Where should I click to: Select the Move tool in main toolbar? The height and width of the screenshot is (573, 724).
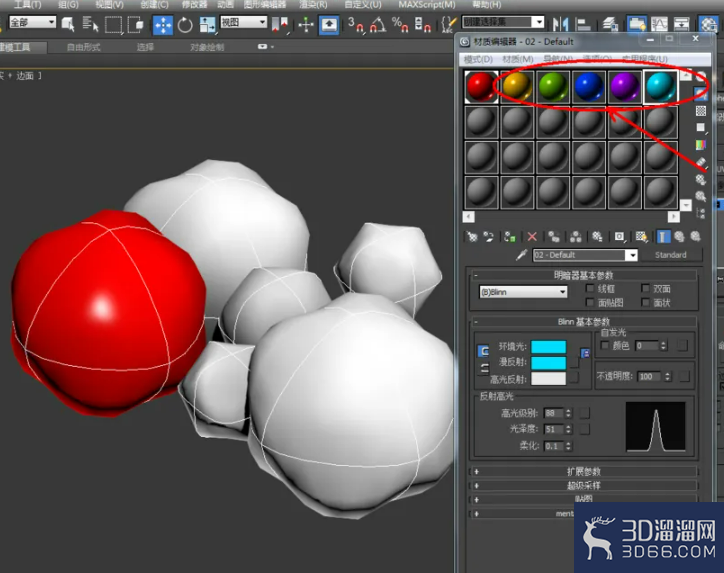163,24
